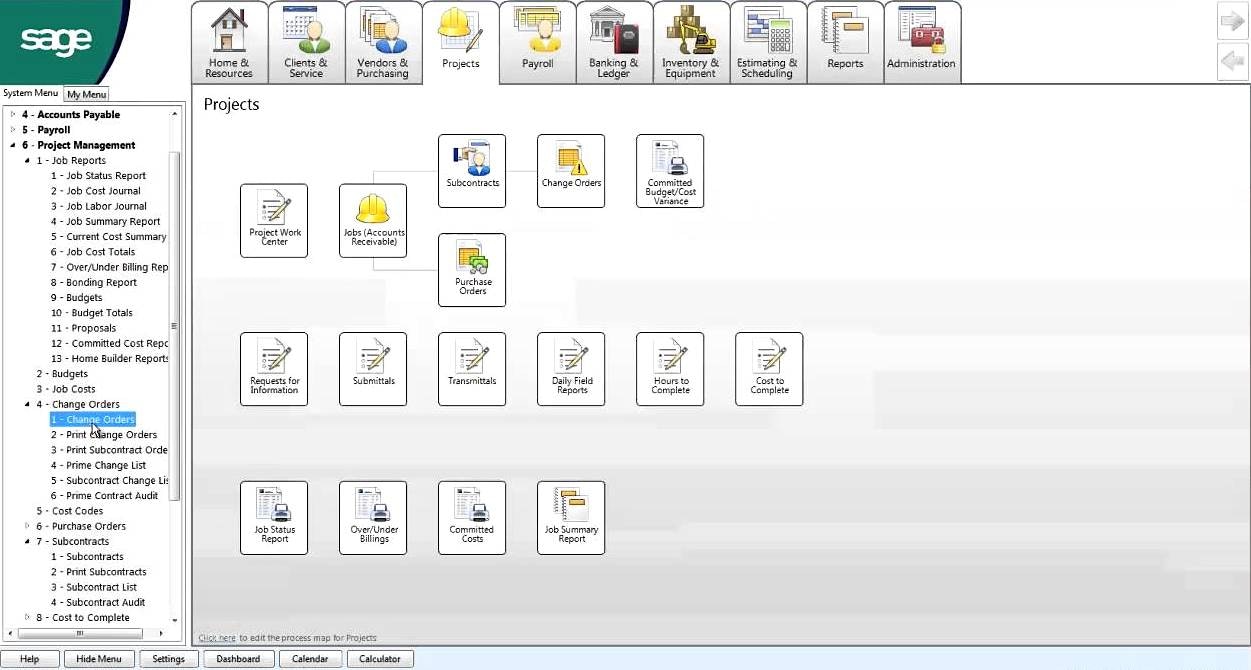Open Requests for Information icon

click(x=274, y=368)
